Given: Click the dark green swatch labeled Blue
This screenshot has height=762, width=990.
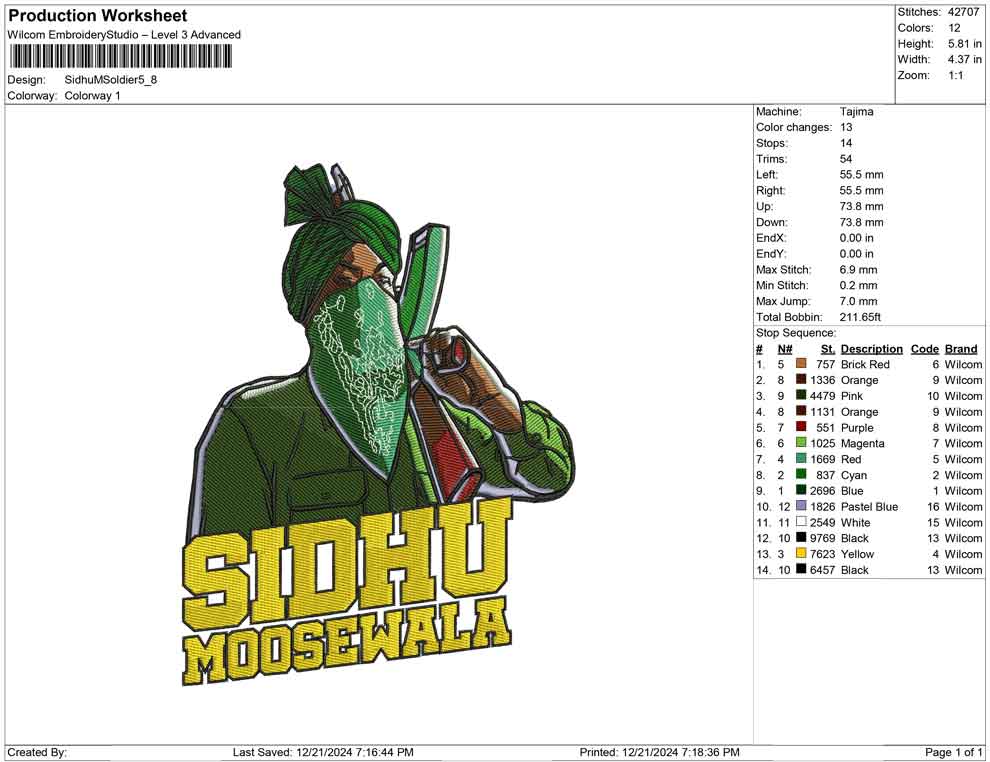Looking at the screenshot, I should pos(801,490).
